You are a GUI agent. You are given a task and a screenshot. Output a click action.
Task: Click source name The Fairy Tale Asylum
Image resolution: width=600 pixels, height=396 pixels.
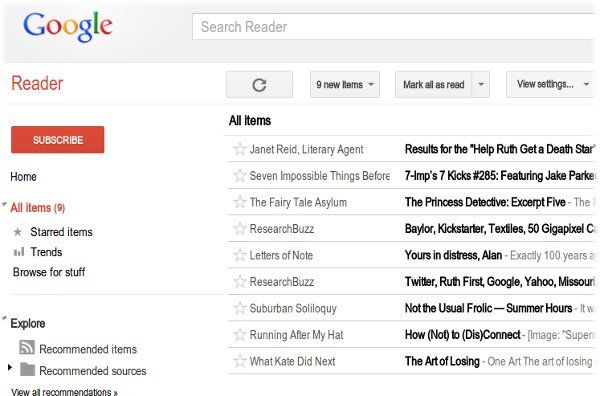point(298,202)
